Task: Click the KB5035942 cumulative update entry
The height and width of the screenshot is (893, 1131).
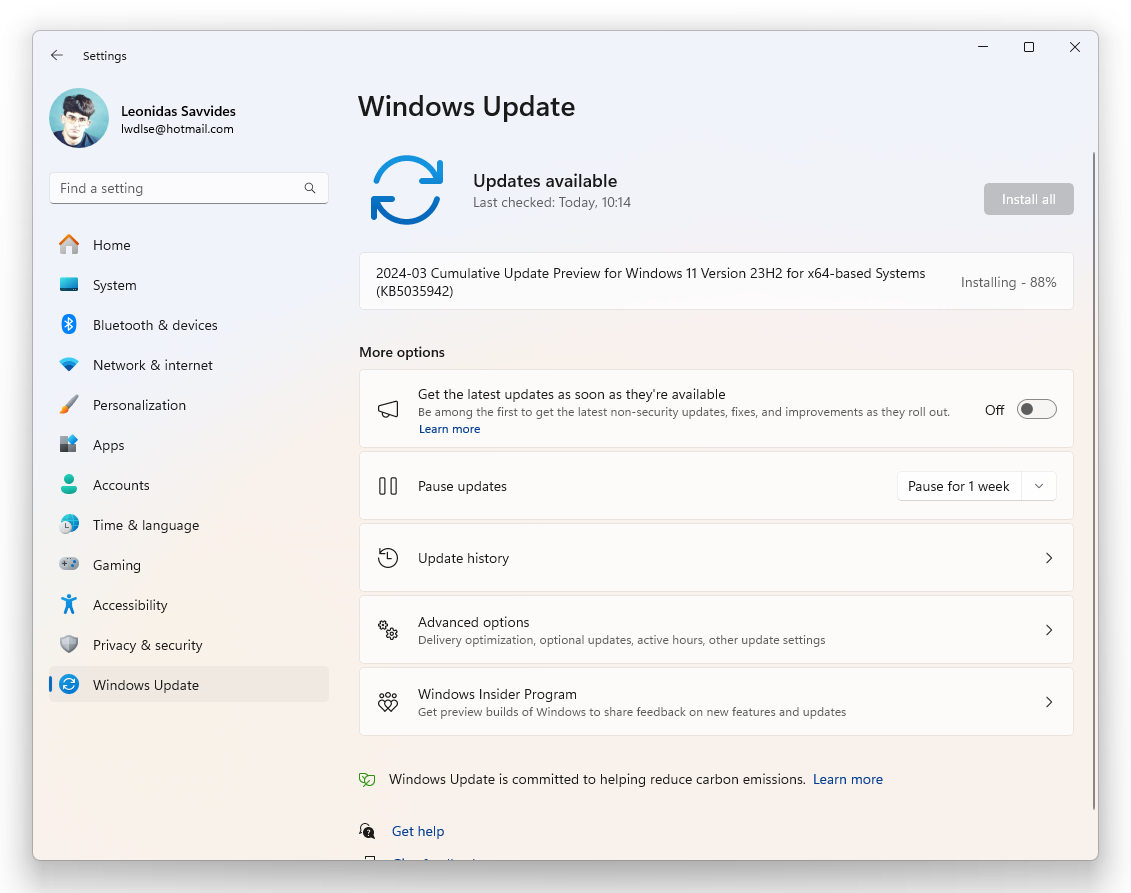Action: [x=716, y=282]
